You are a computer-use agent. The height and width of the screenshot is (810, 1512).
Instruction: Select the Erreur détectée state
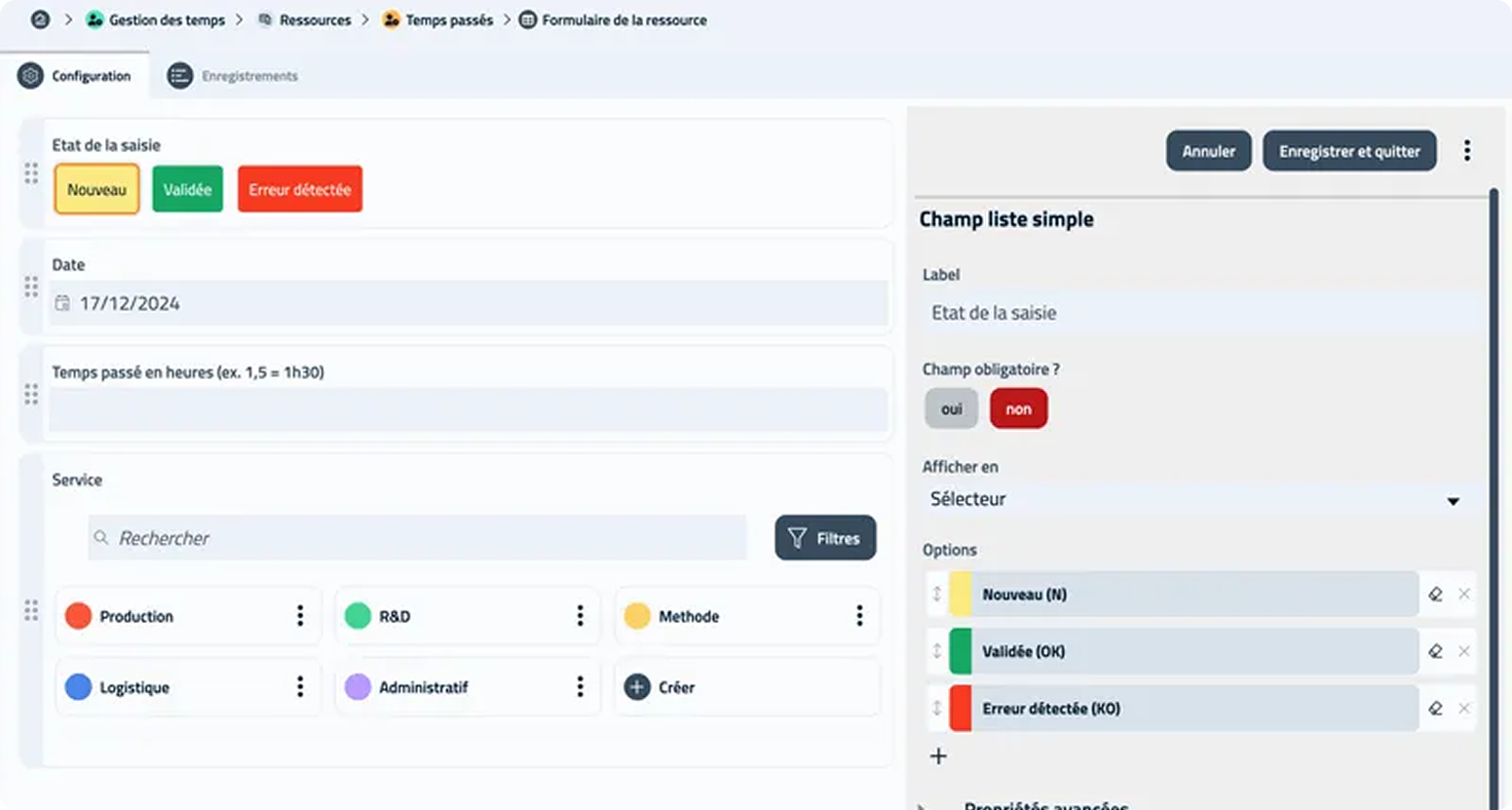click(x=300, y=189)
